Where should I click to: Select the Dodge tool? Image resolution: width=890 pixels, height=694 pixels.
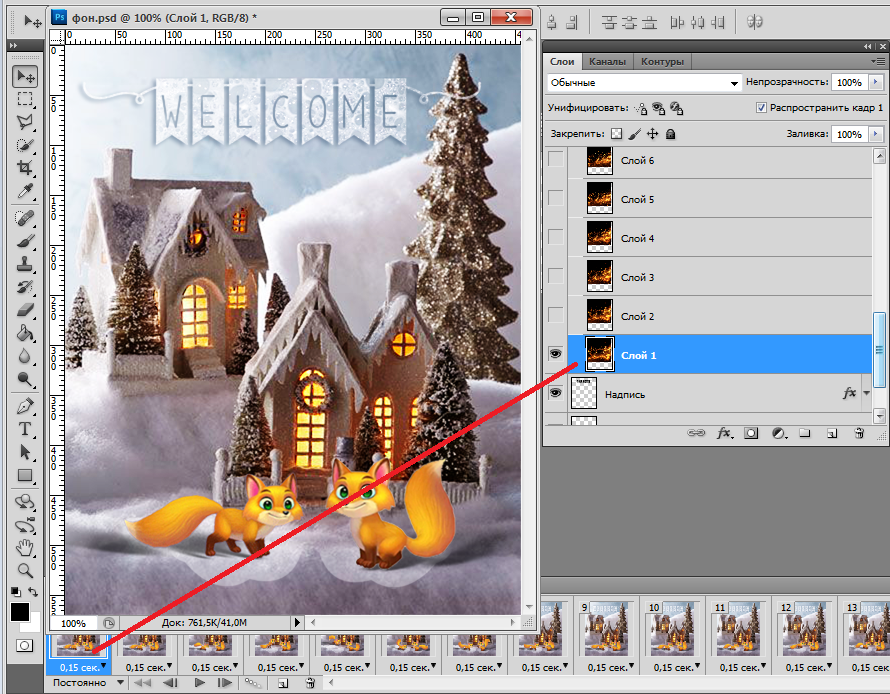[x=25, y=379]
